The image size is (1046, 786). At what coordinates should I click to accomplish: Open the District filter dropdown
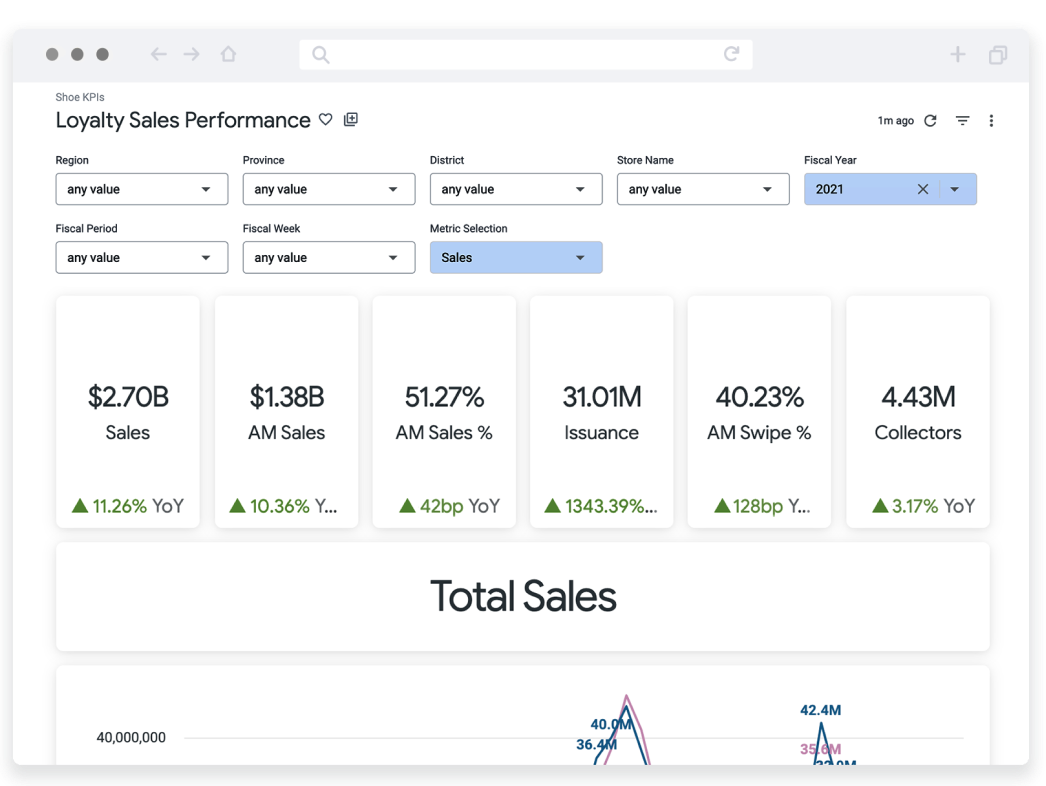(516, 189)
